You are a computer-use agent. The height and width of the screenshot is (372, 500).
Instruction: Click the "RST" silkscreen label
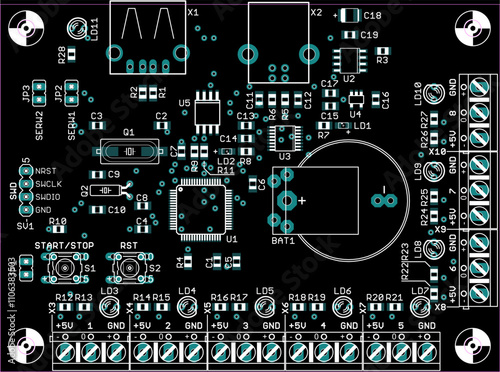[129, 246]
